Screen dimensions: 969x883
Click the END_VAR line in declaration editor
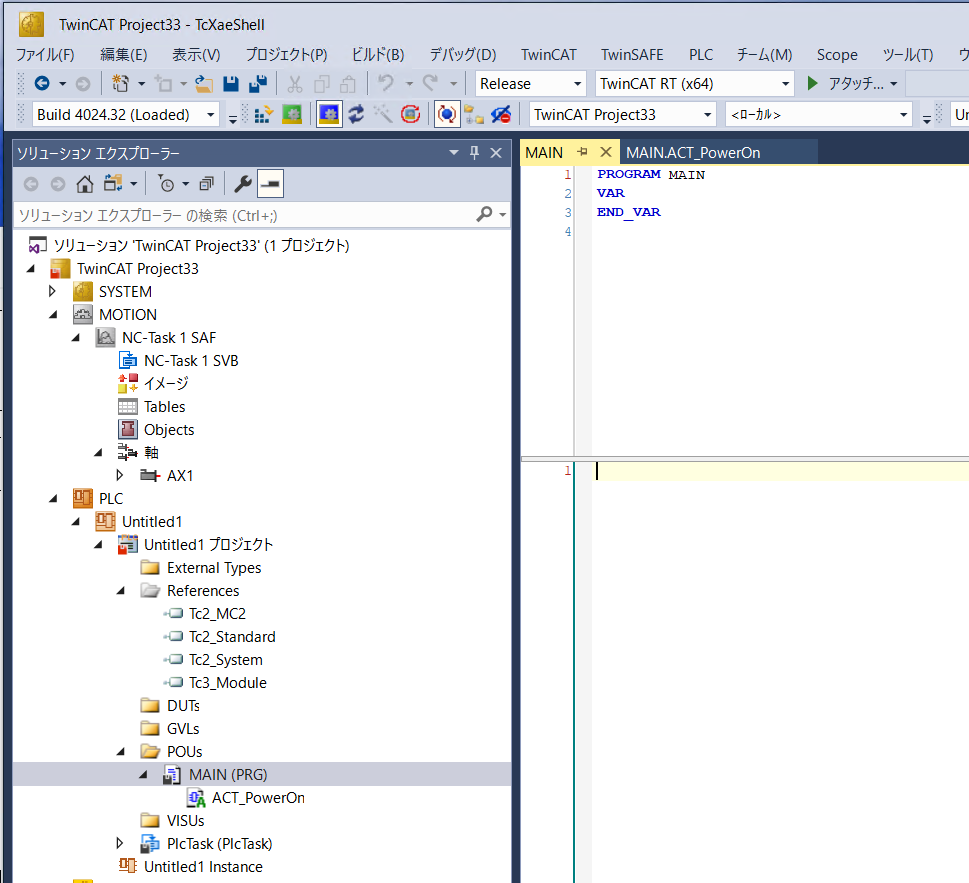click(x=628, y=212)
